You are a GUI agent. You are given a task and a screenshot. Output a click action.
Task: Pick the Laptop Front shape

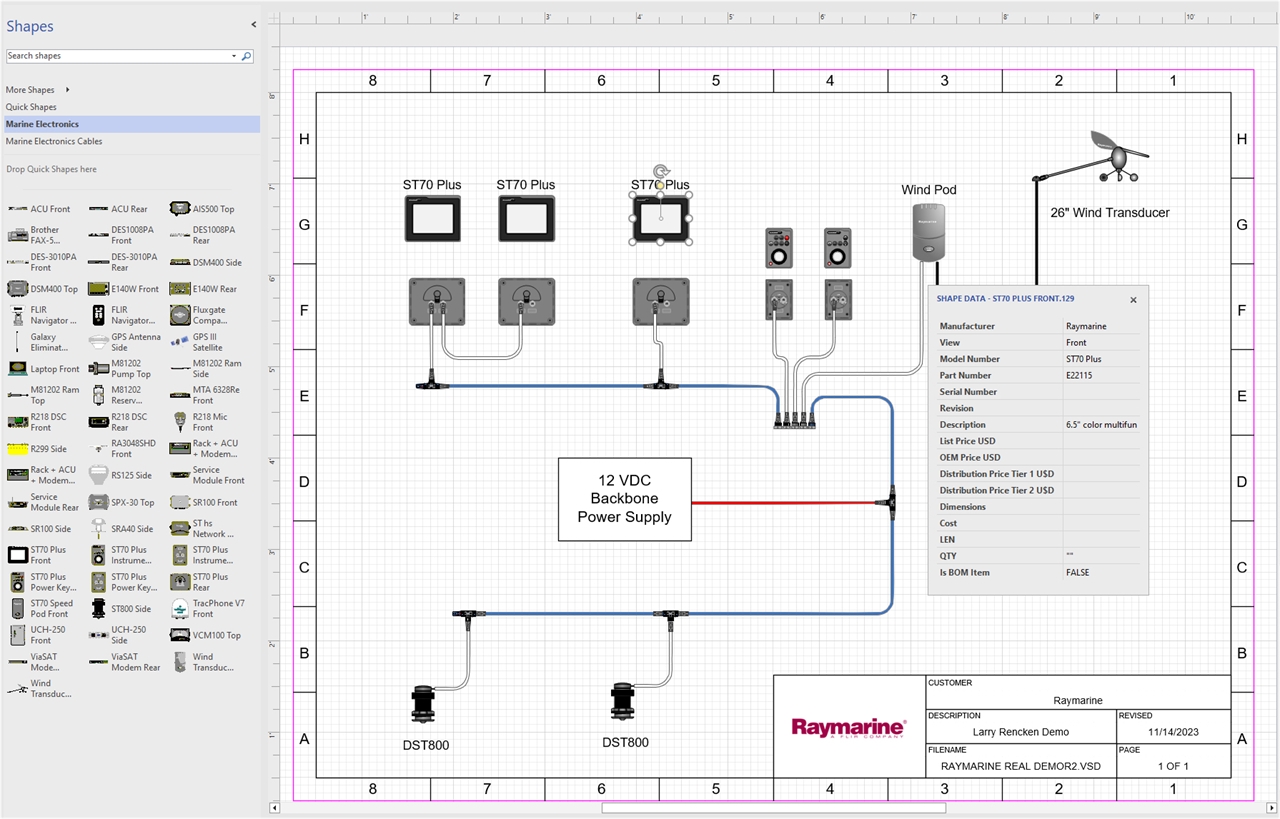(x=44, y=369)
